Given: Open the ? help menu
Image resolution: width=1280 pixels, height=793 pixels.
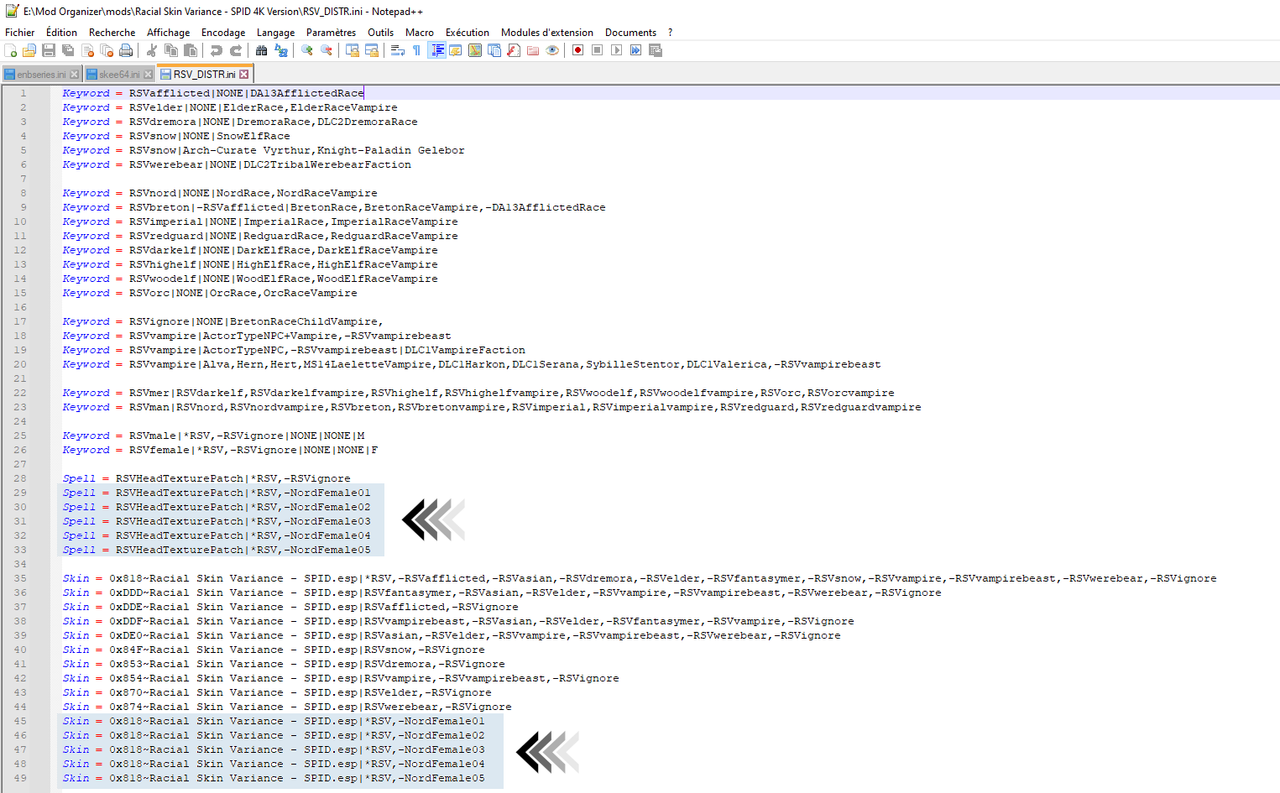Looking at the screenshot, I should (670, 32).
